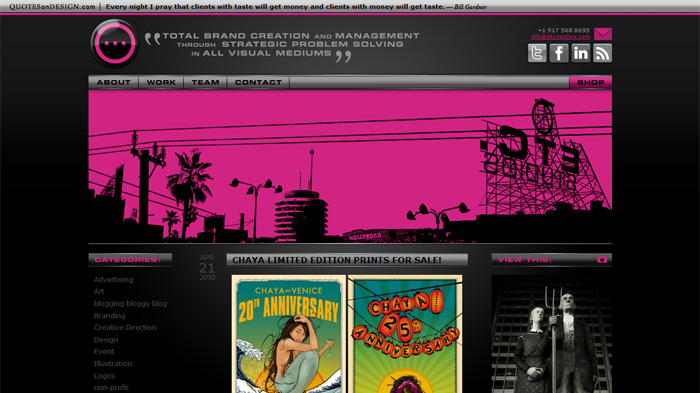Open the QUOTESonDESIGN.com link
700x393 pixels.
52,7
